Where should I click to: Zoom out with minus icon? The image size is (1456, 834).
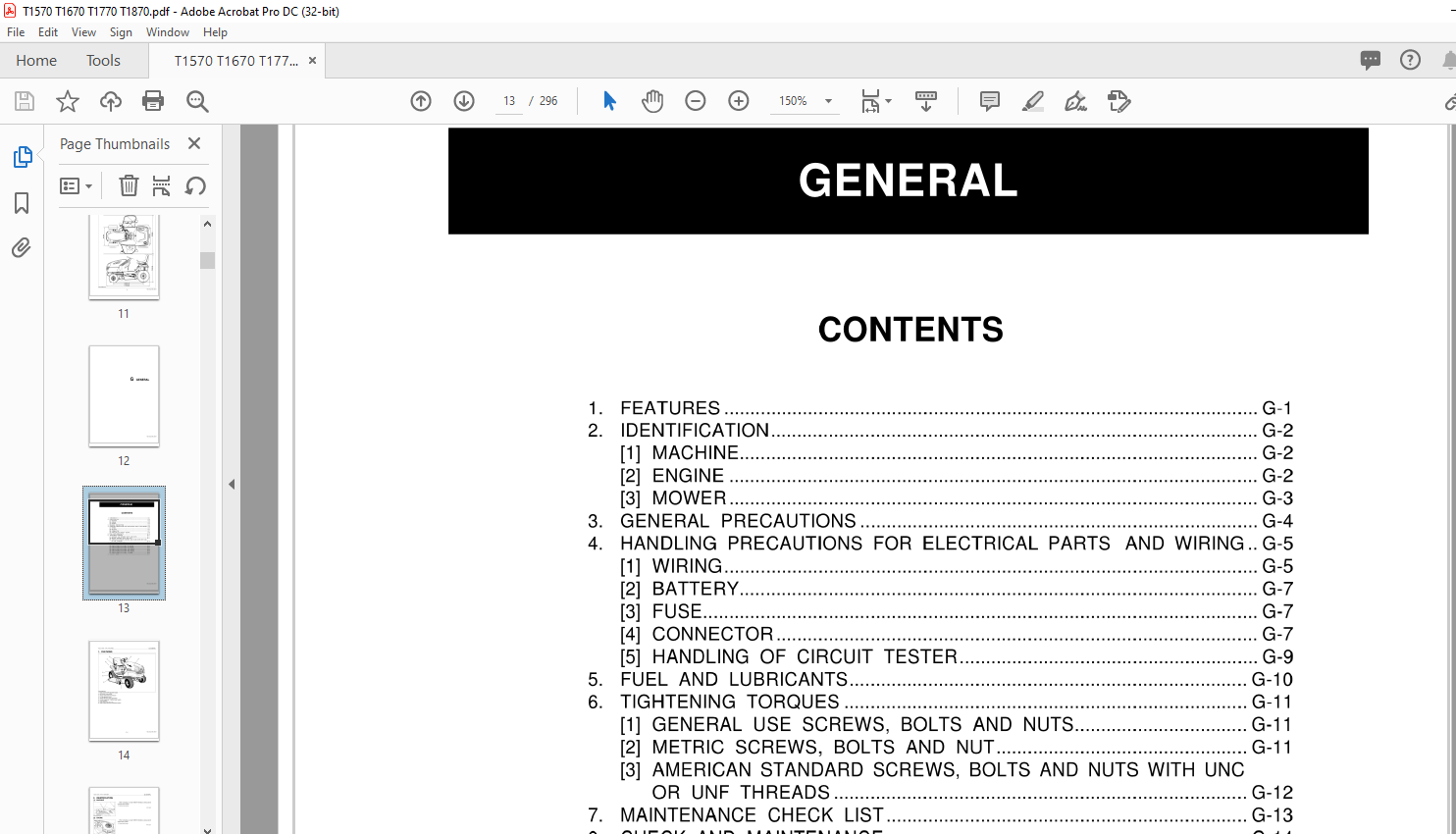pyautogui.click(x=696, y=101)
